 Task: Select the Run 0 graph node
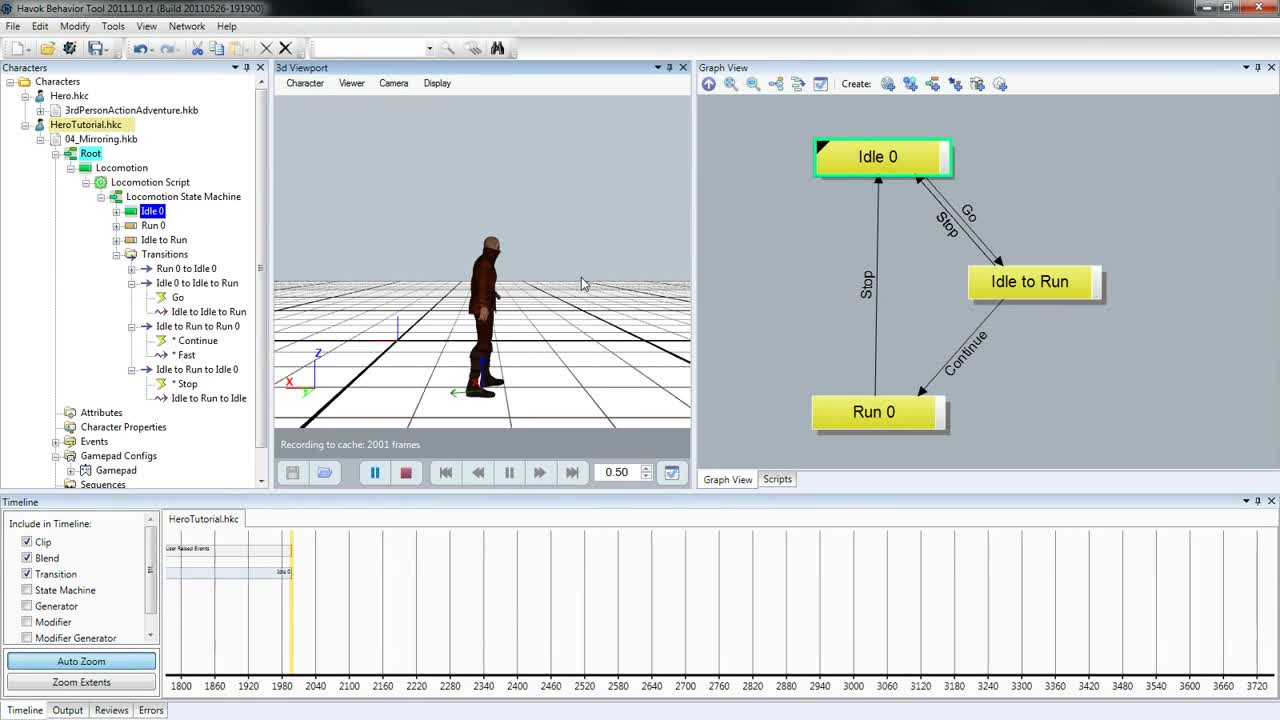coord(878,412)
